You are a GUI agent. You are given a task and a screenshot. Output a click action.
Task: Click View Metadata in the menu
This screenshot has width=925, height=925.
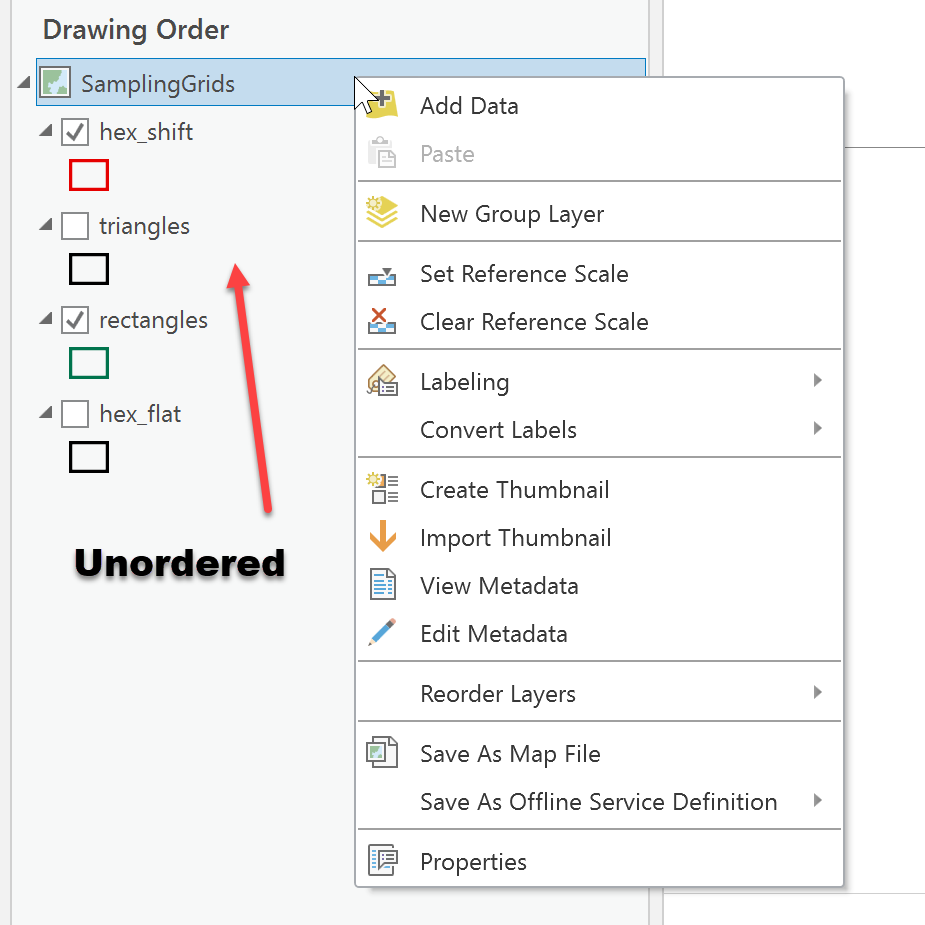point(499,585)
